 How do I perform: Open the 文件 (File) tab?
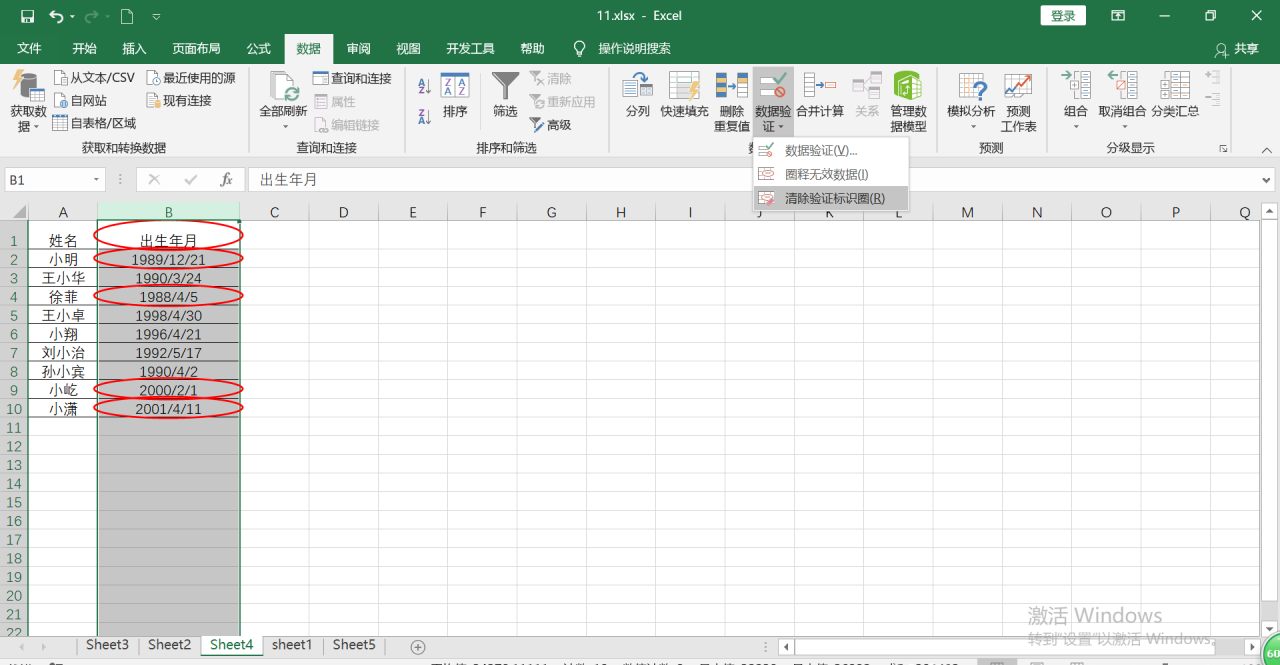[x=29, y=49]
